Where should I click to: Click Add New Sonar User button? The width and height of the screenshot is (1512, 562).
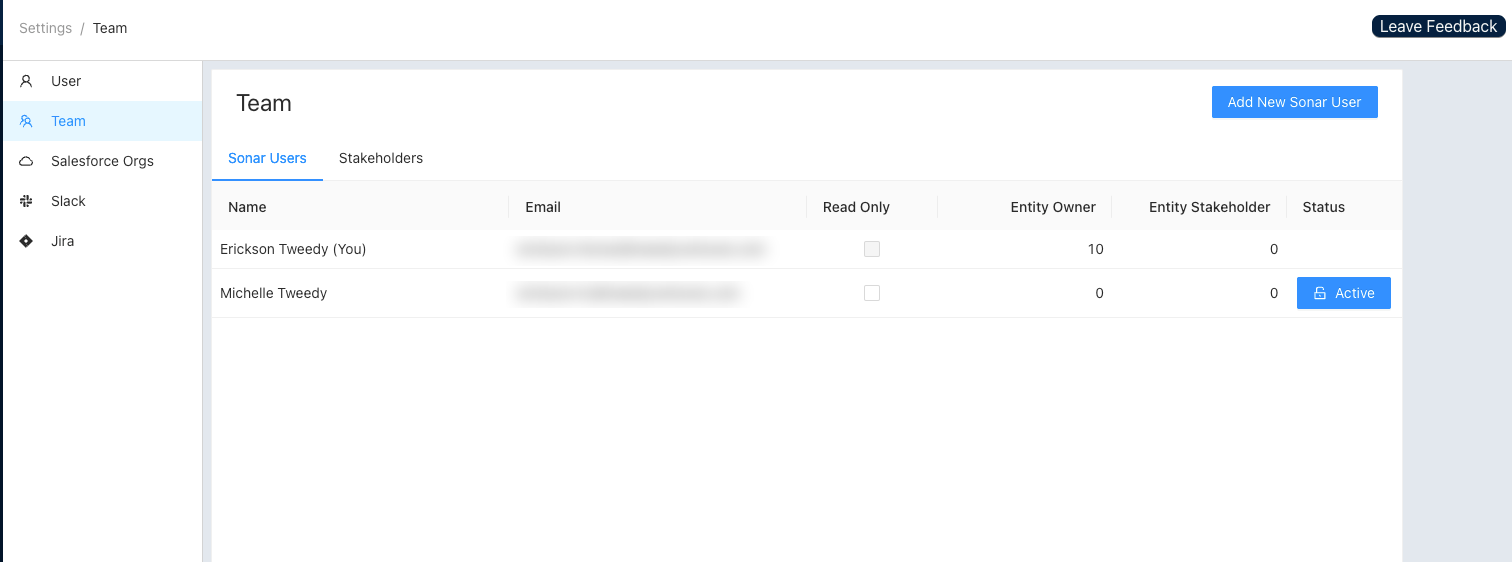(x=1295, y=102)
